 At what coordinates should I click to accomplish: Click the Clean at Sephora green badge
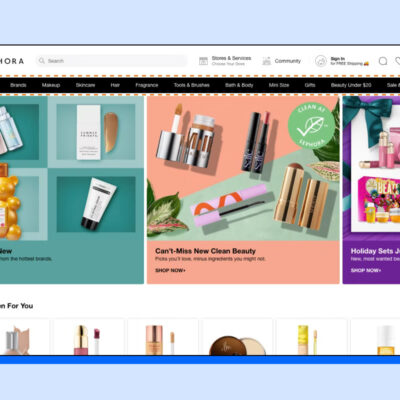(311, 125)
